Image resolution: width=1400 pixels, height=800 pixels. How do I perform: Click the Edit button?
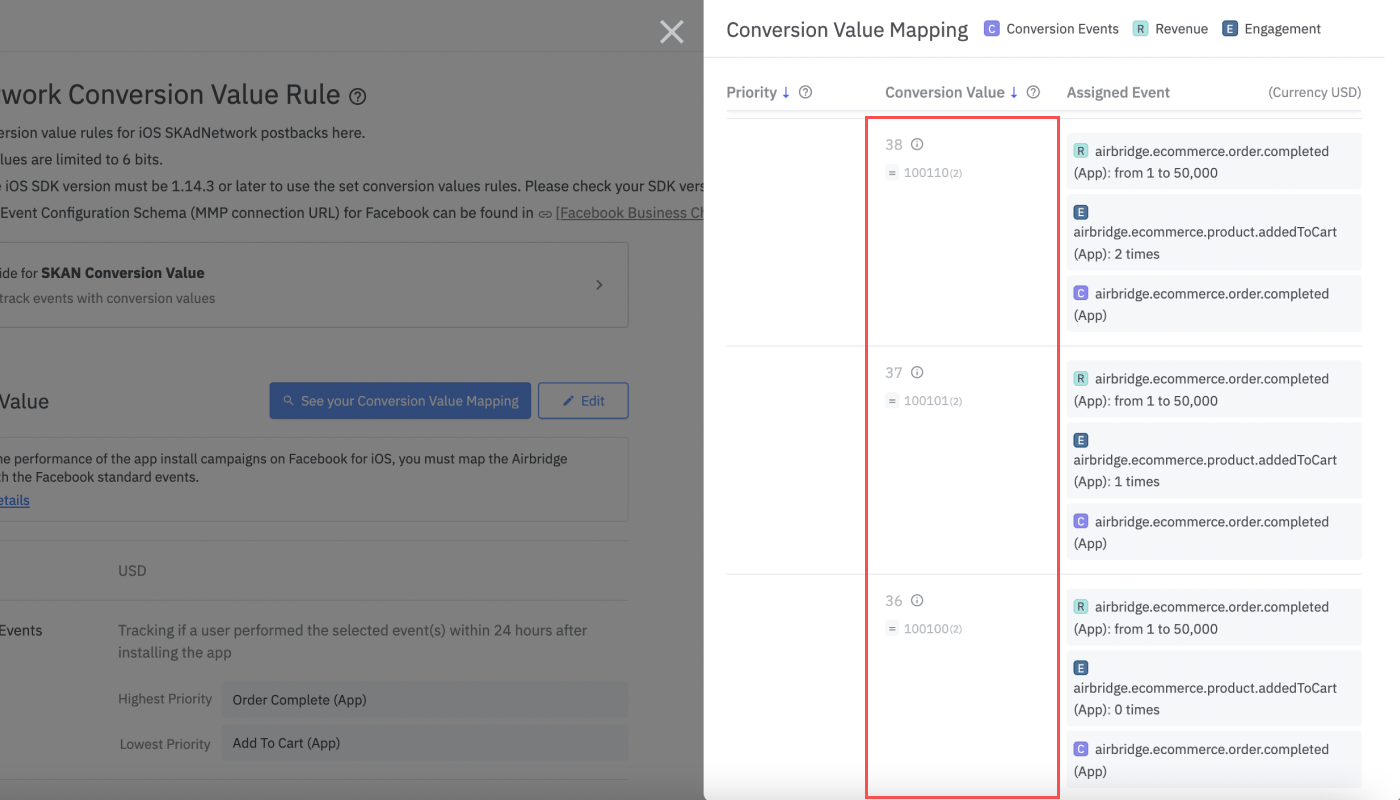583,400
